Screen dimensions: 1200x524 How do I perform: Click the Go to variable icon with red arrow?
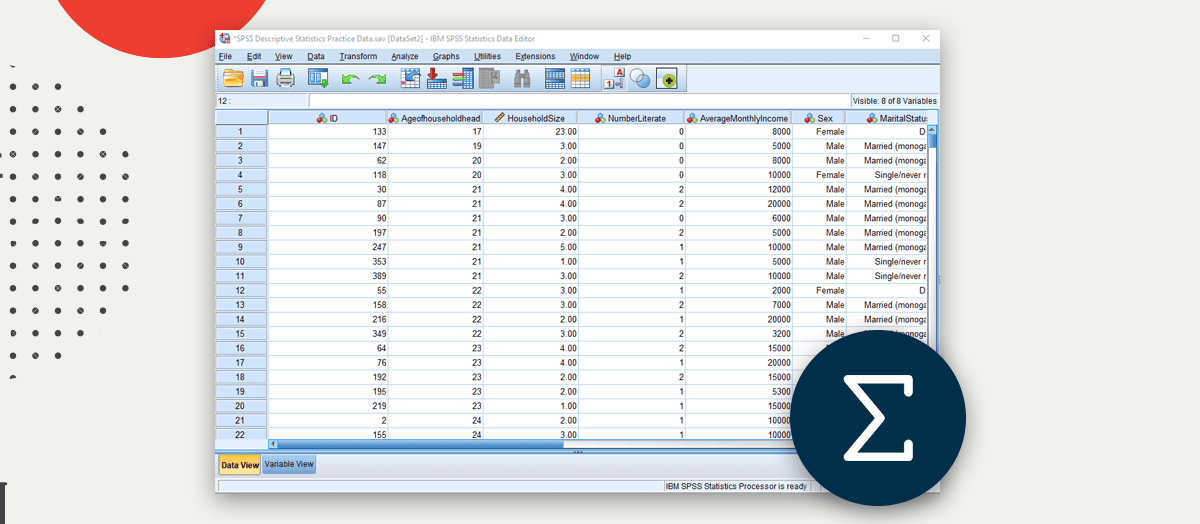click(x=436, y=78)
